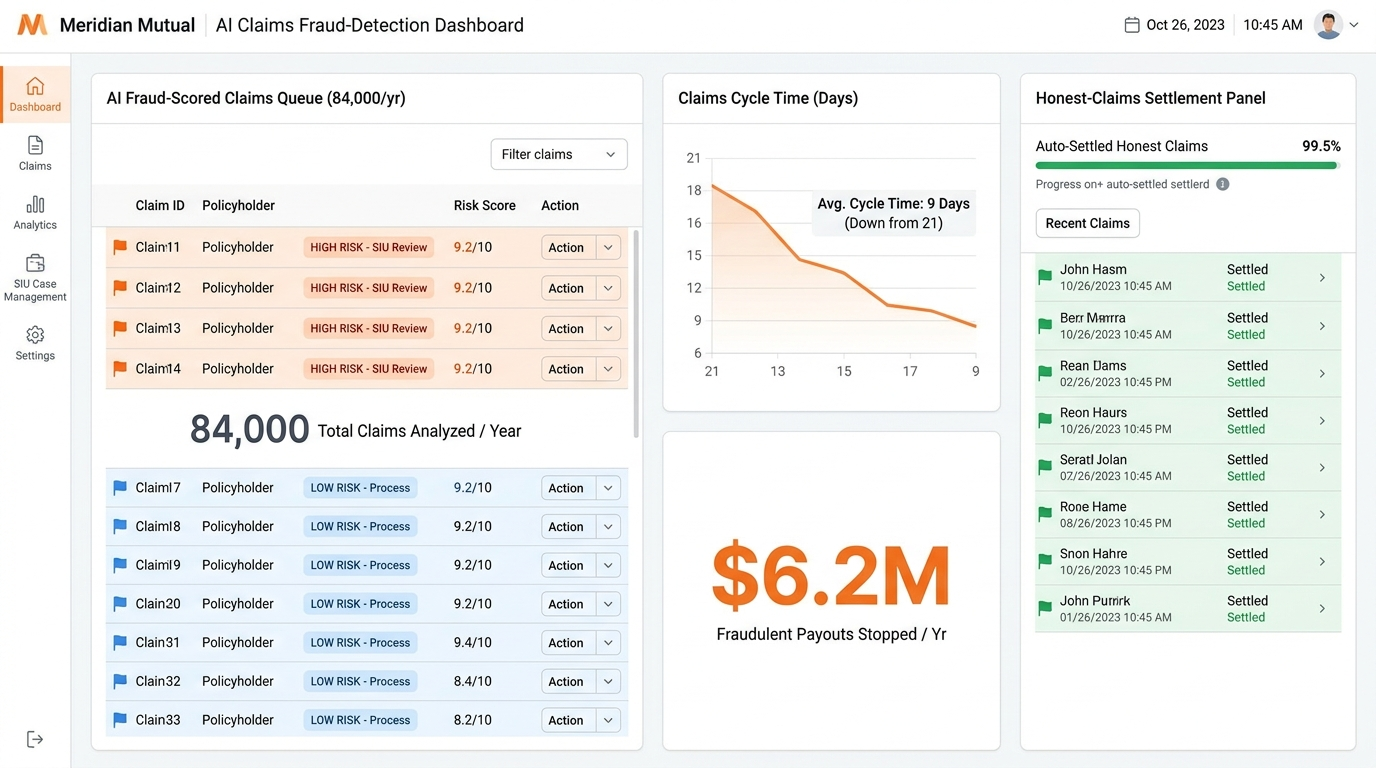Image resolution: width=1376 pixels, height=768 pixels.
Task: Click the Meridian Mutual logo icon
Action: click(x=33, y=25)
